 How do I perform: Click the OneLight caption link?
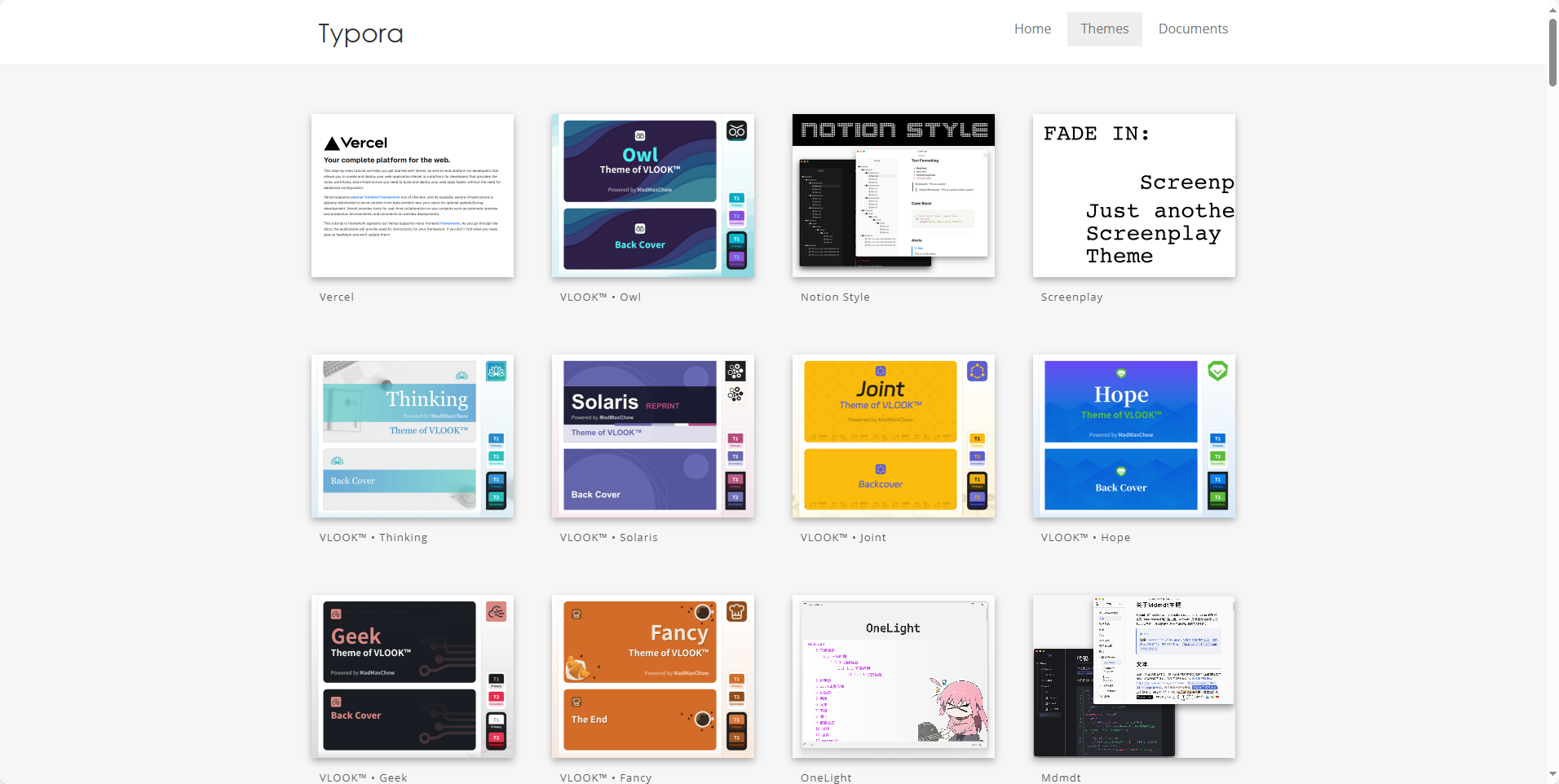[x=826, y=777]
